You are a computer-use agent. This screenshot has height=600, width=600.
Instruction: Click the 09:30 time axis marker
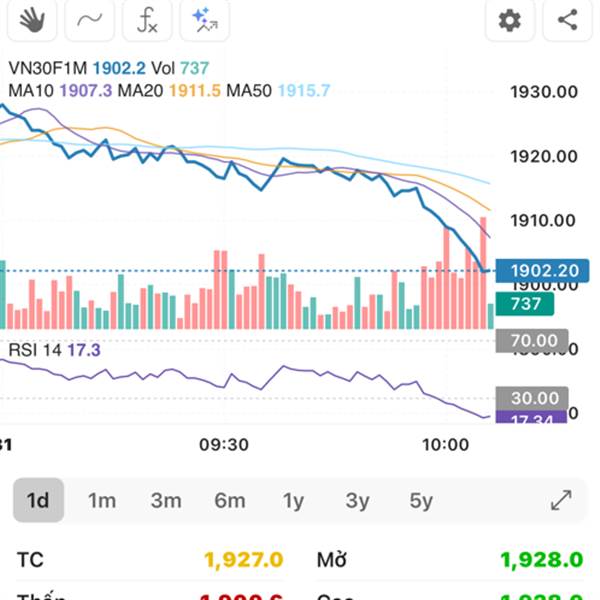(223, 443)
